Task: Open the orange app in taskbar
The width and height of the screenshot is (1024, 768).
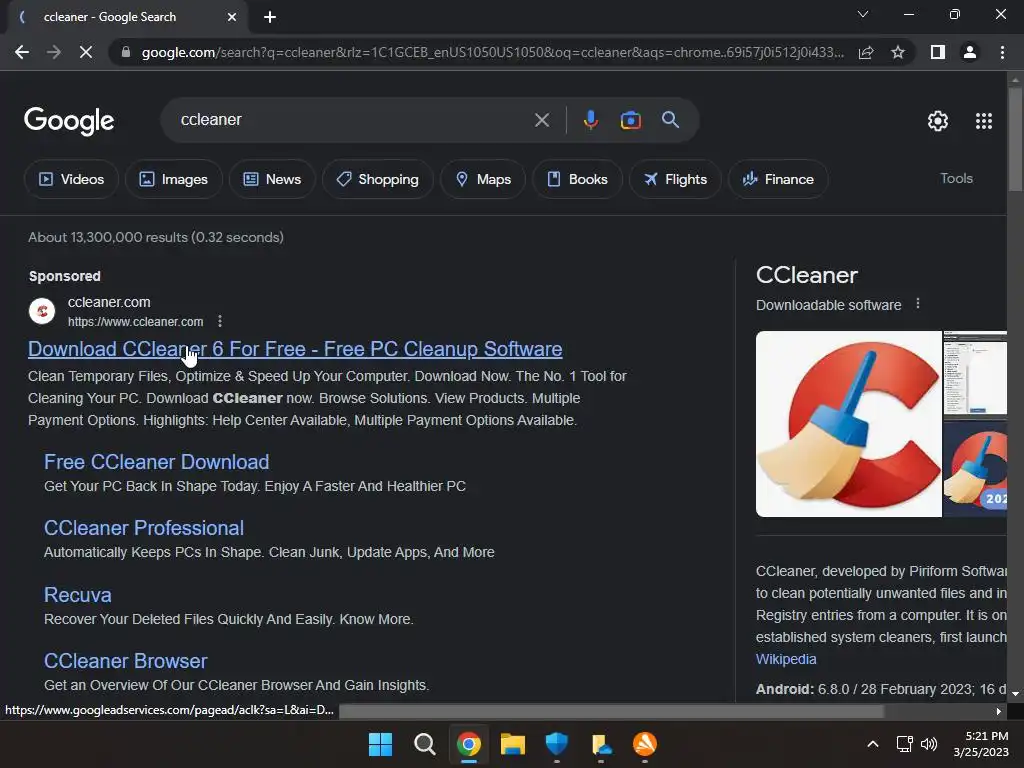Action: (645, 744)
